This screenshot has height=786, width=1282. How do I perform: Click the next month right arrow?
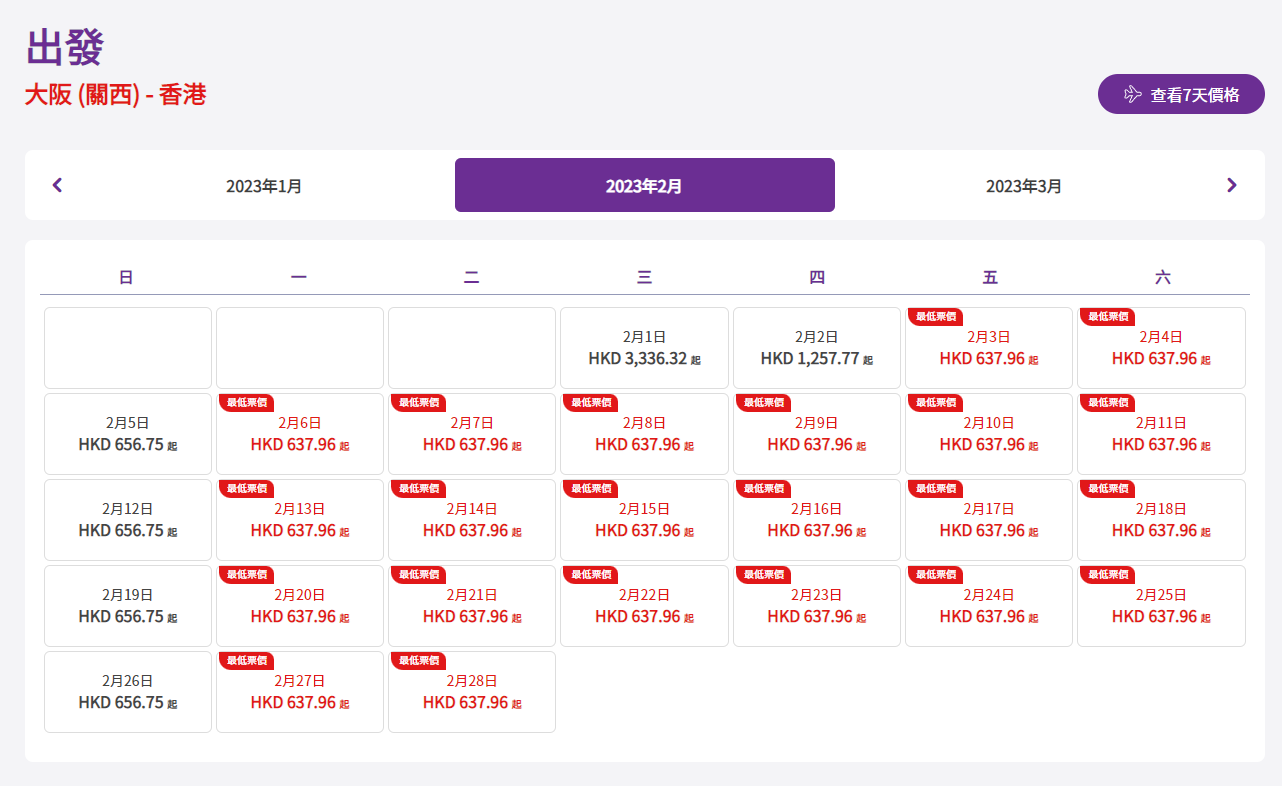tap(1231, 185)
